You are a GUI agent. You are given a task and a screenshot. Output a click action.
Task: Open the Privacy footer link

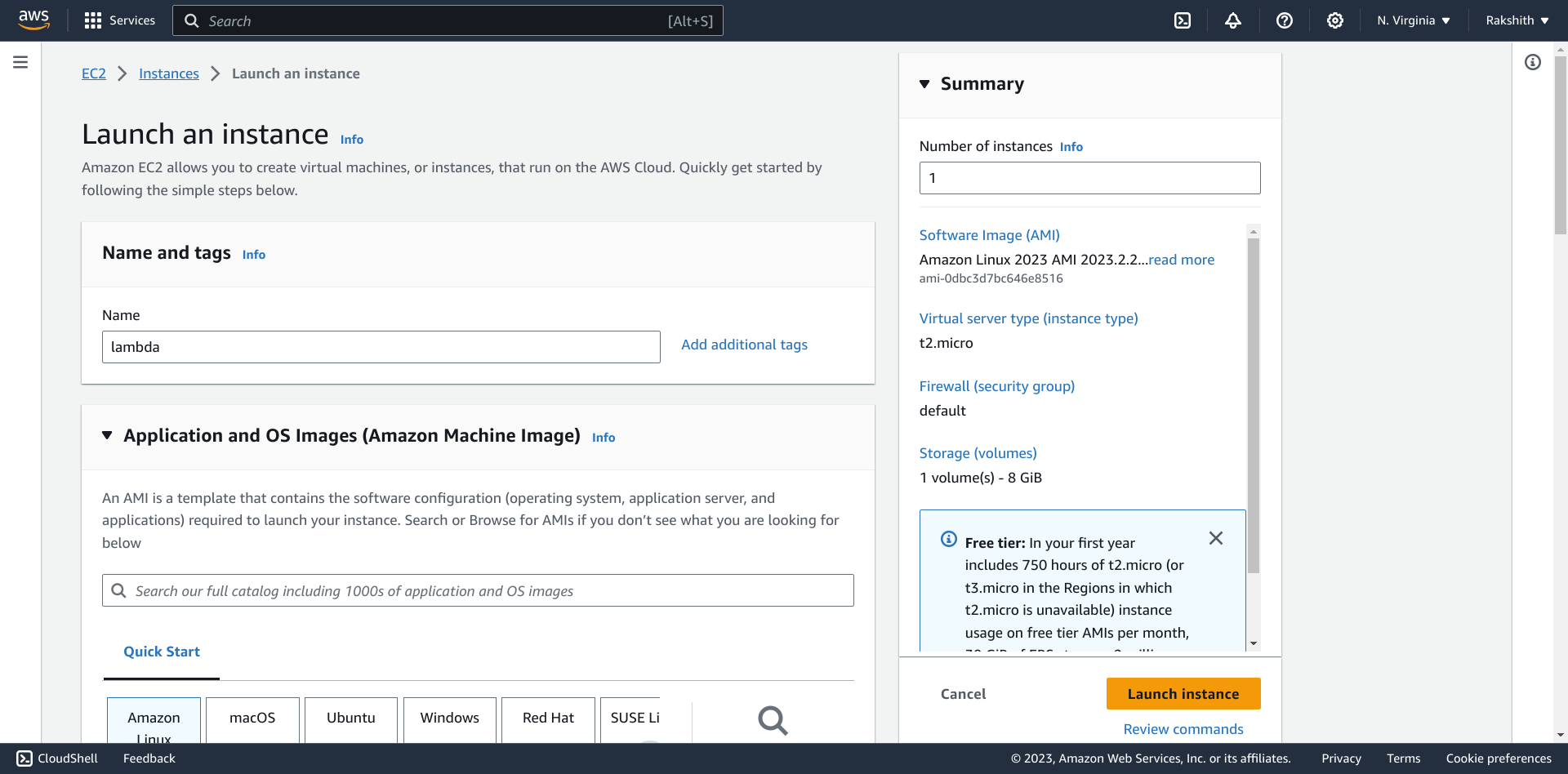tap(1341, 758)
